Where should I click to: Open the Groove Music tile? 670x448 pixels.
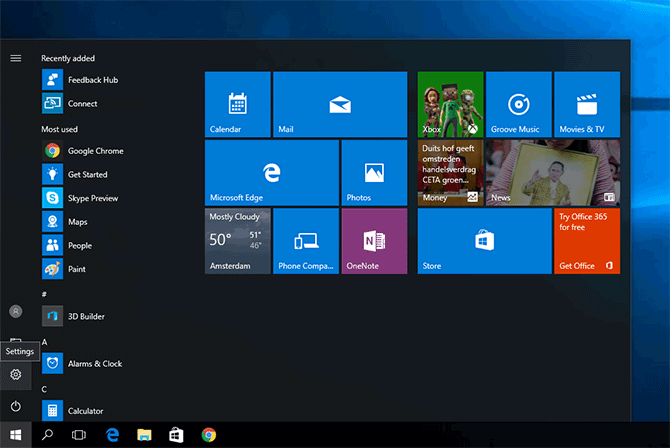[x=519, y=104]
